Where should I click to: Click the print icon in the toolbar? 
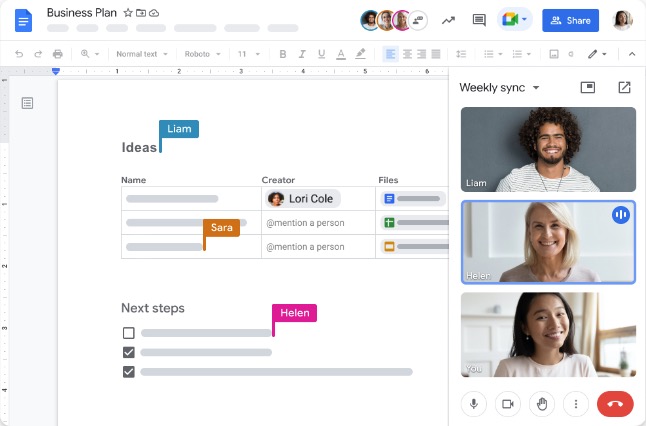(x=57, y=53)
